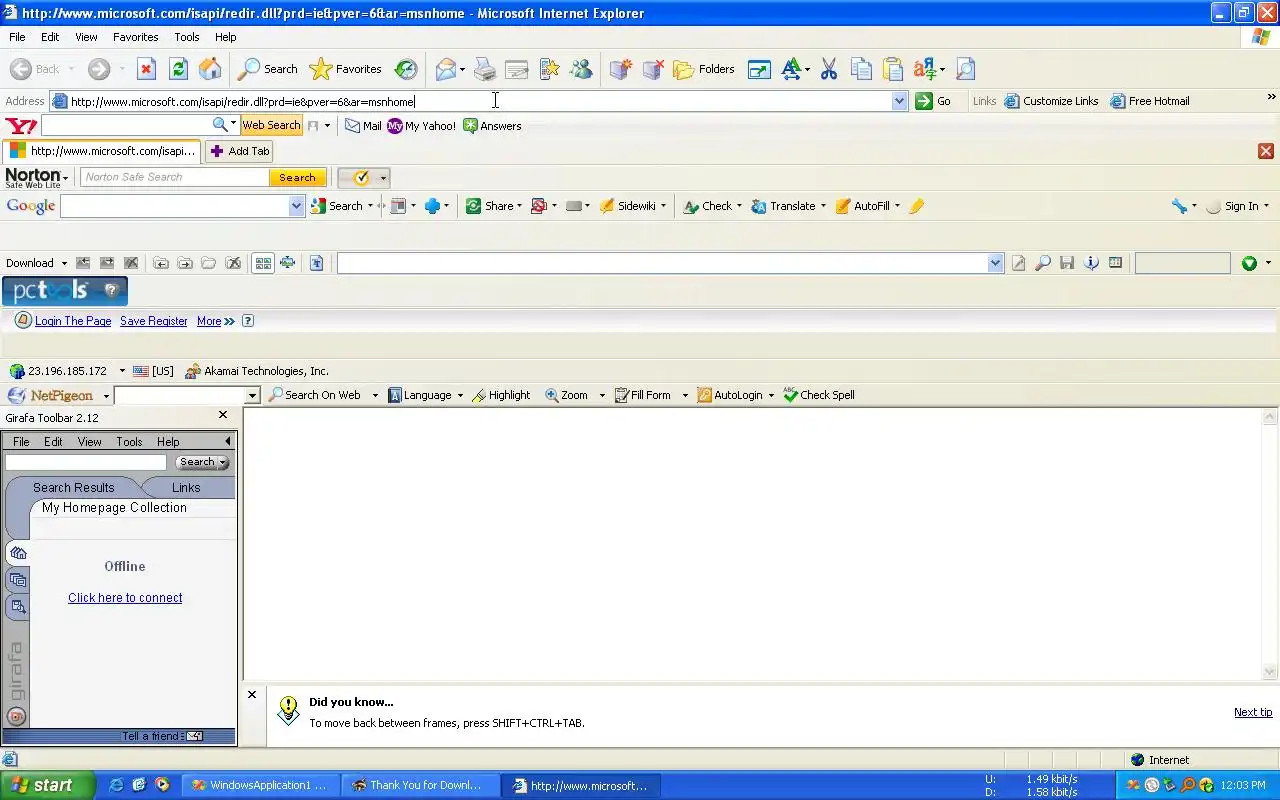This screenshot has width=1280, height=800.
Task: Close the Did you know tip bar
Action: point(252,694)
